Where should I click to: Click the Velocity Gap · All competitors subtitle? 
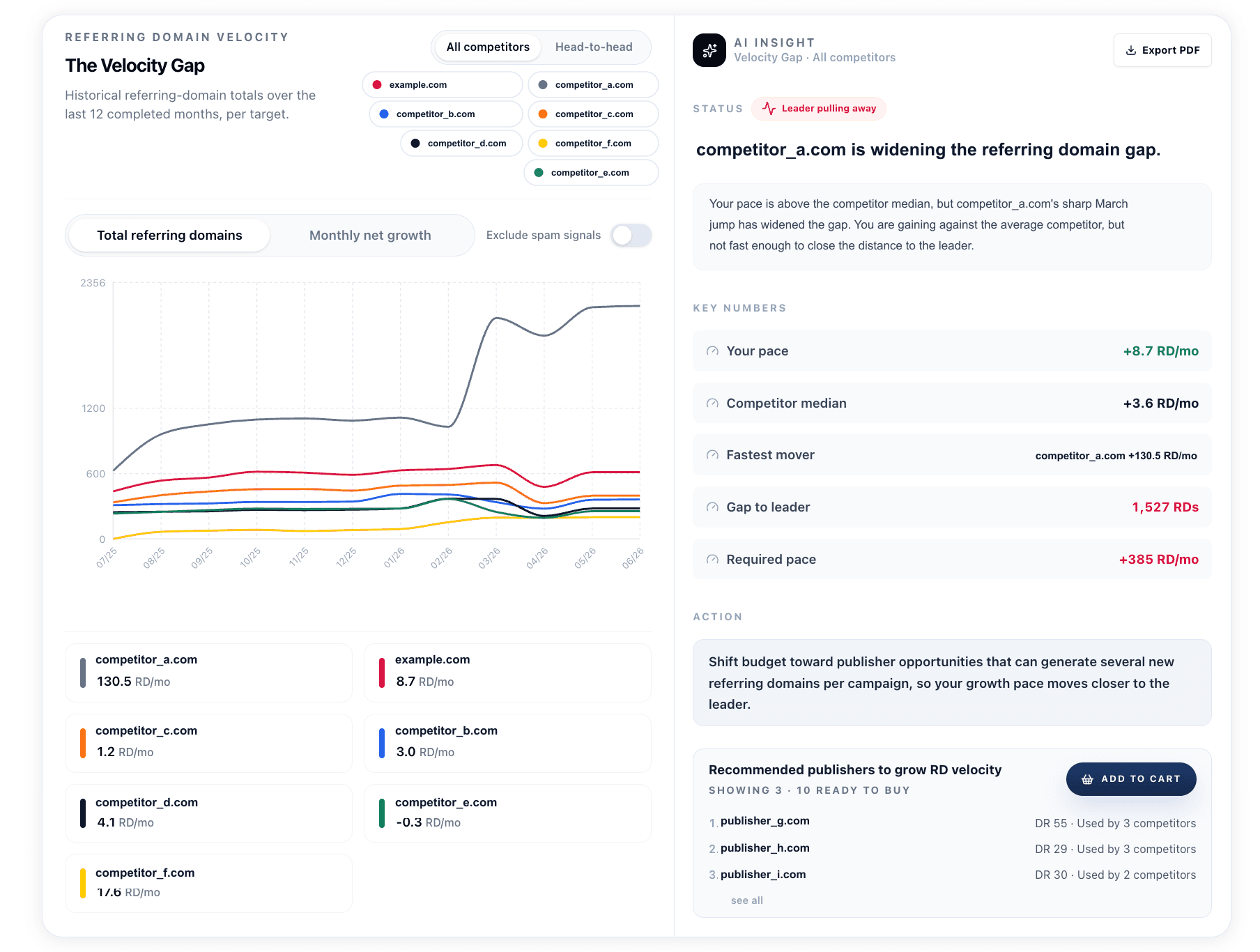[x=815, y=58]
